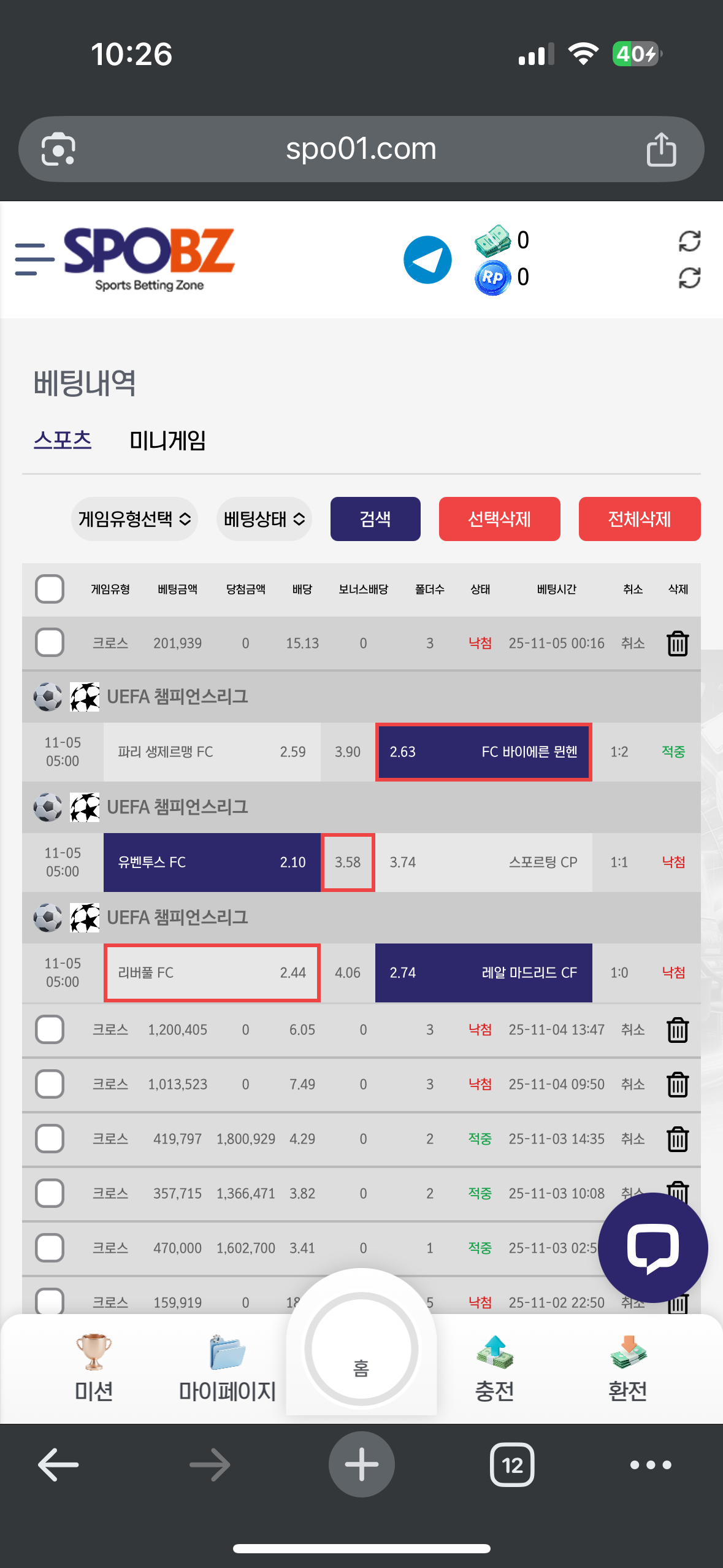Open the 미션 trophy page
Viewport: 723px width, 1568px height.
93,1367
